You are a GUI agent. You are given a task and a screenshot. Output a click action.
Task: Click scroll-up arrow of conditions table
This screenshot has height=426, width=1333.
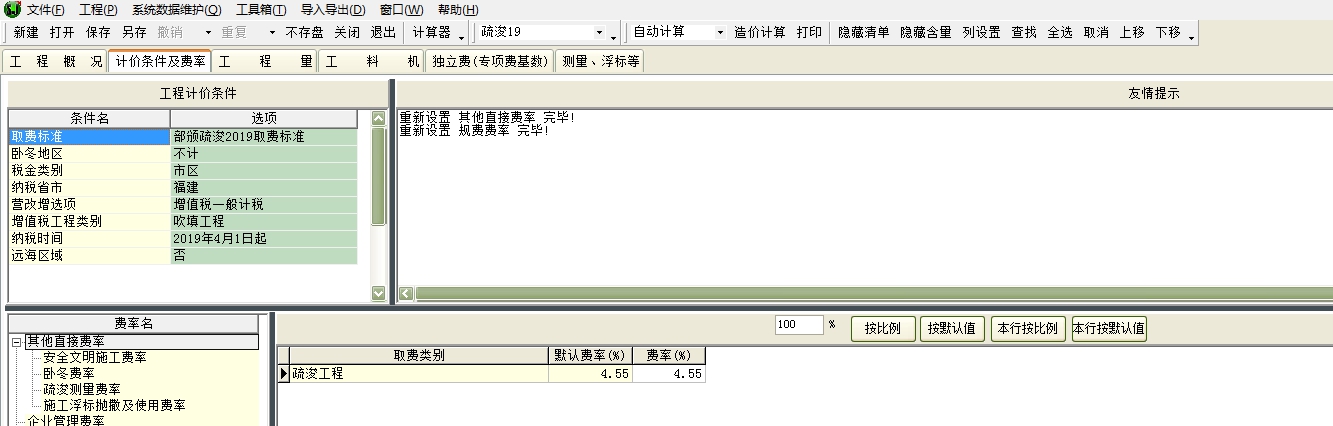[x=378, y=118]
